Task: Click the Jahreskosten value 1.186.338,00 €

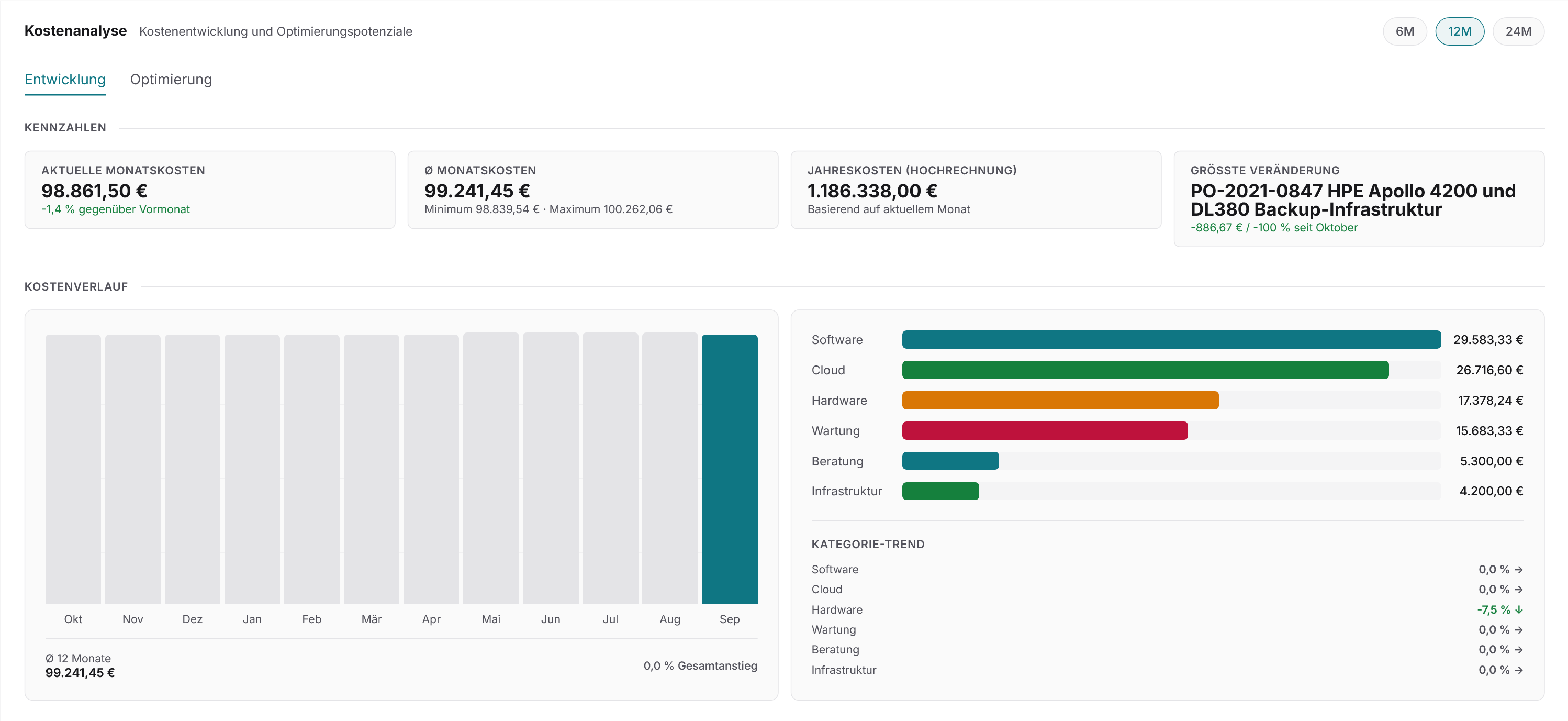Action: click(872, 191)
